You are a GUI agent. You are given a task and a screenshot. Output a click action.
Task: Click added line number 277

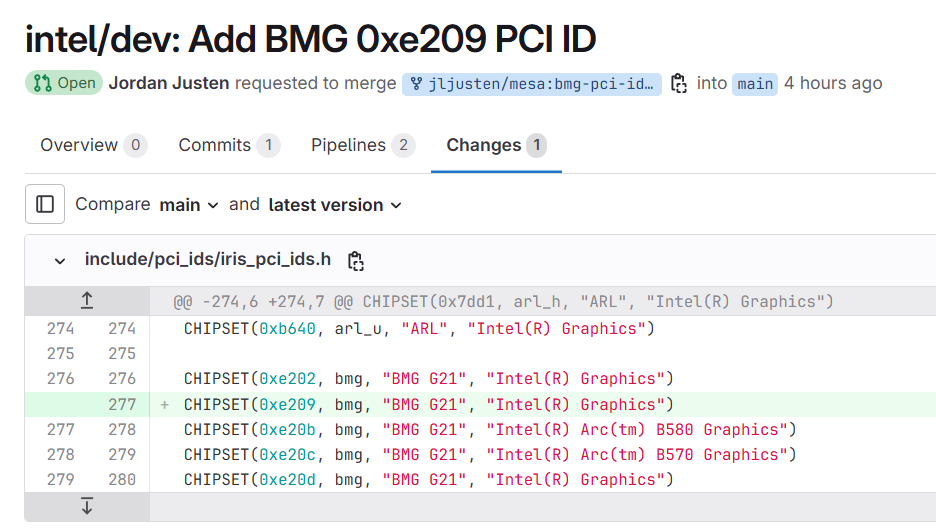[x=122, y=405]
